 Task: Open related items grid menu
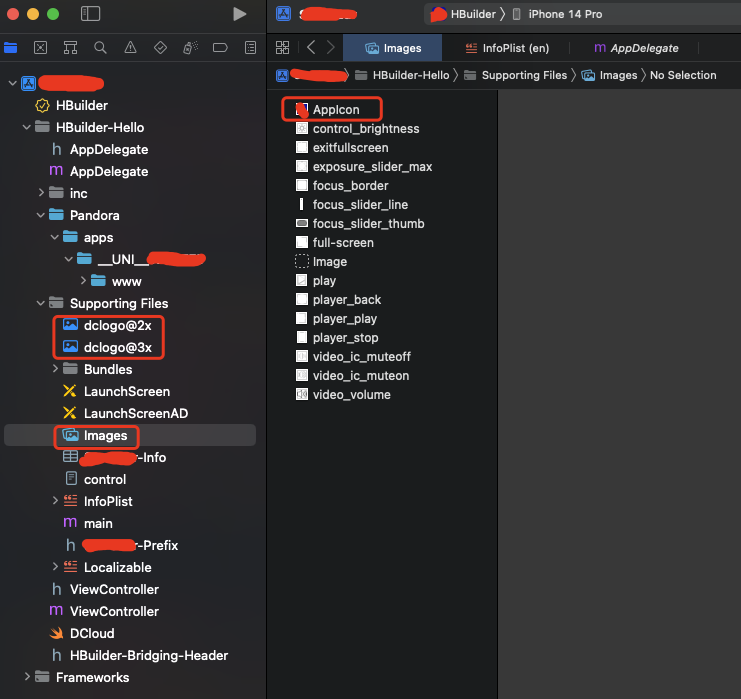pos(283,47)
